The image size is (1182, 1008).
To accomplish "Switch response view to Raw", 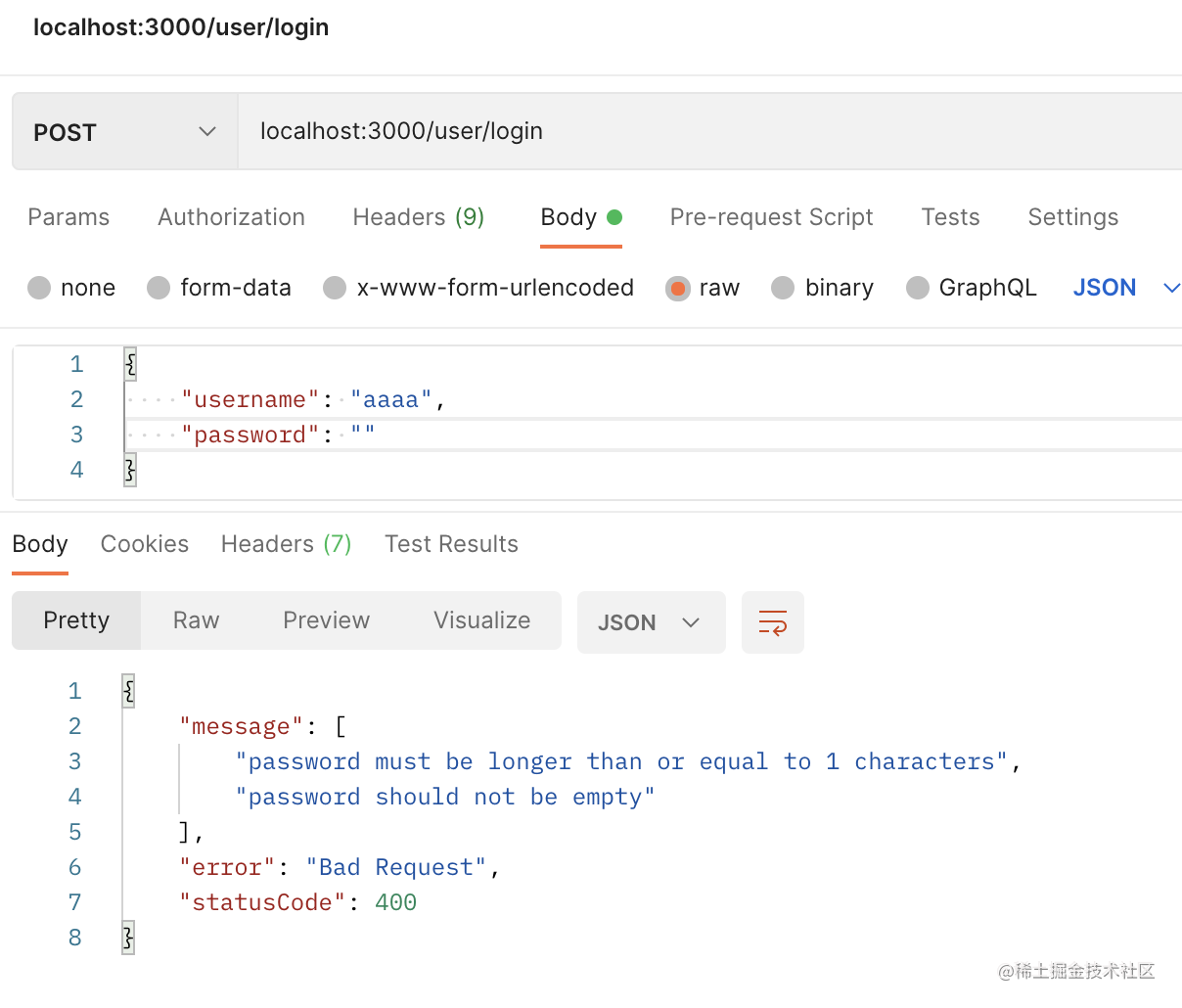I will click(x=196, y=620).
